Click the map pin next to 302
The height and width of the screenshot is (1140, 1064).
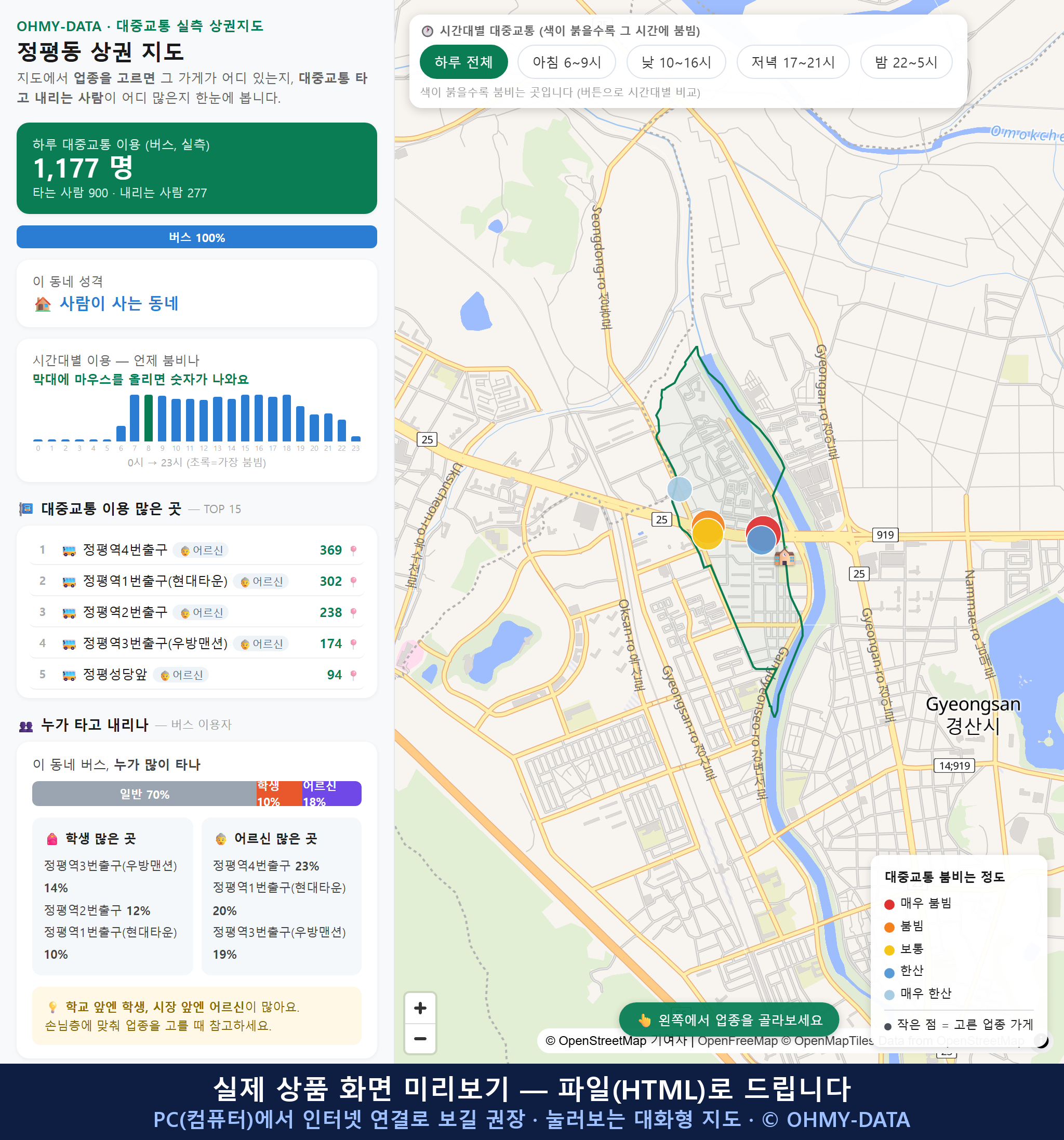pos(353,582)
